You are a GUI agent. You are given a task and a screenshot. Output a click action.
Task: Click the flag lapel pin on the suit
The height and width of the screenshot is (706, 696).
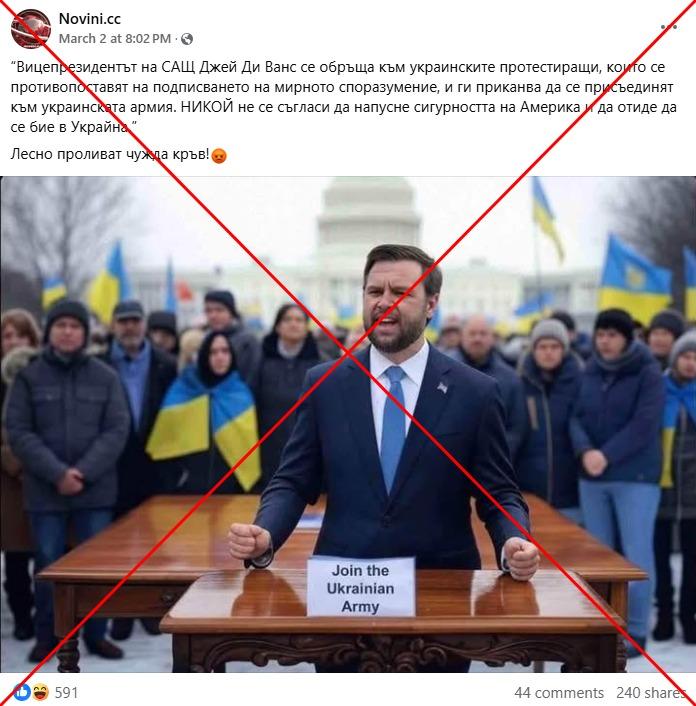(x=443, y=387)
